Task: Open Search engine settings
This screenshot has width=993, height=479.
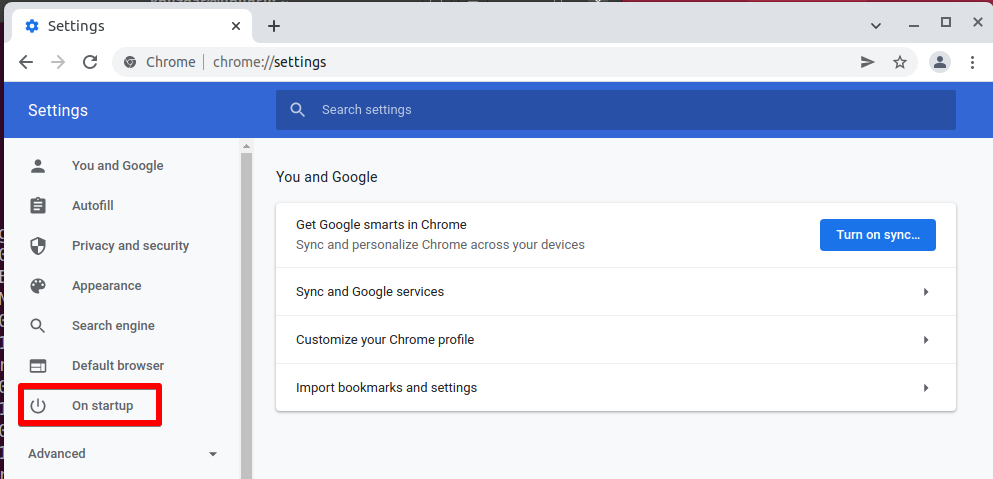Action: click(x=113, y=326)
